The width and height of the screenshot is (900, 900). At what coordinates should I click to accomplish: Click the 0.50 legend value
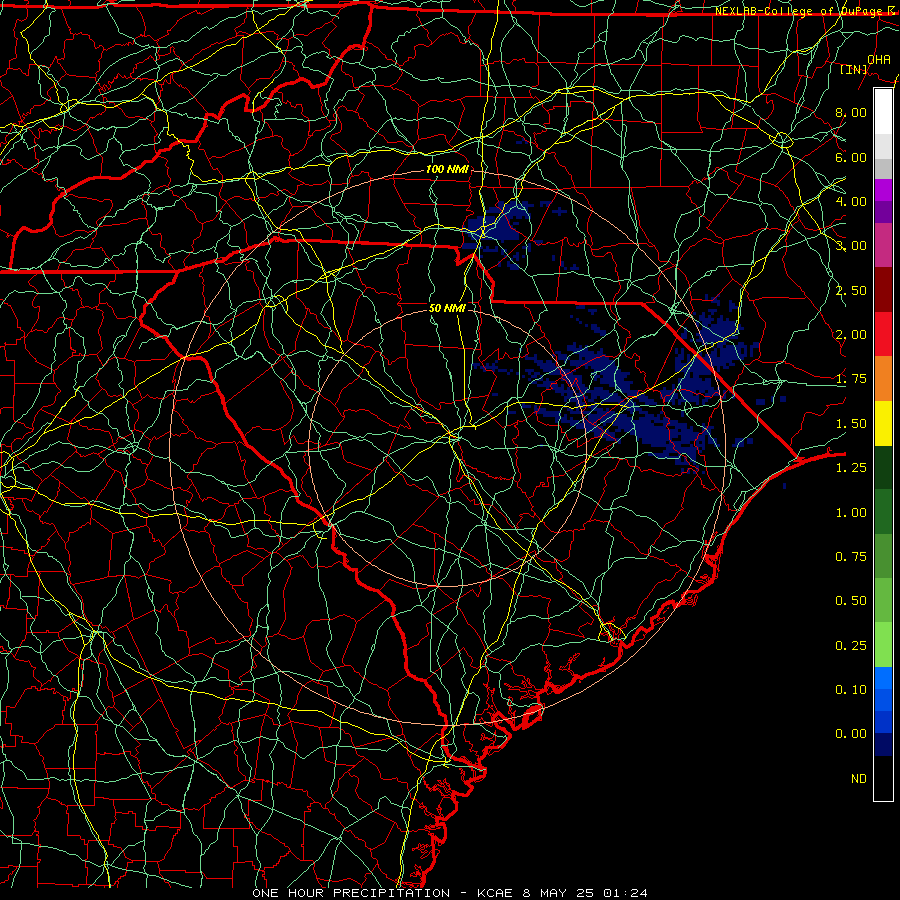[x=851, y=601]
